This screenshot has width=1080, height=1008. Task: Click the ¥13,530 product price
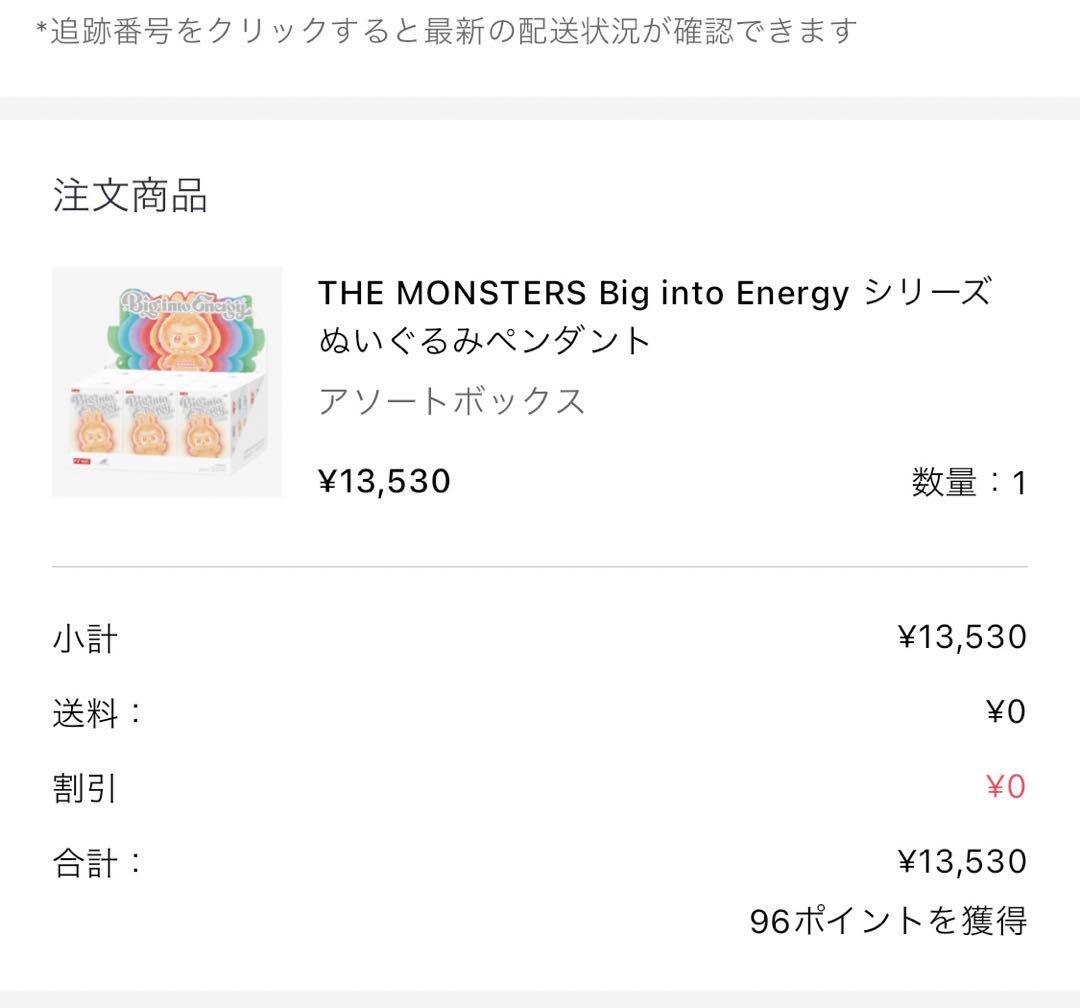(384, 481)
